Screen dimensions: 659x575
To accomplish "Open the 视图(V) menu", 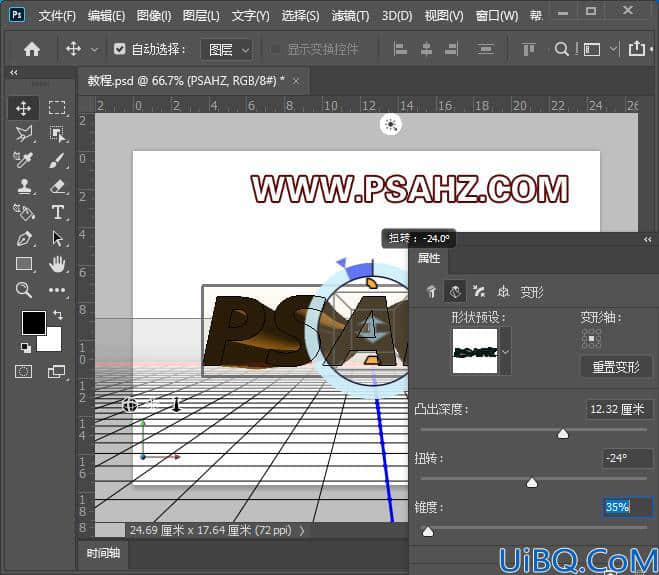I will (444, 16).
